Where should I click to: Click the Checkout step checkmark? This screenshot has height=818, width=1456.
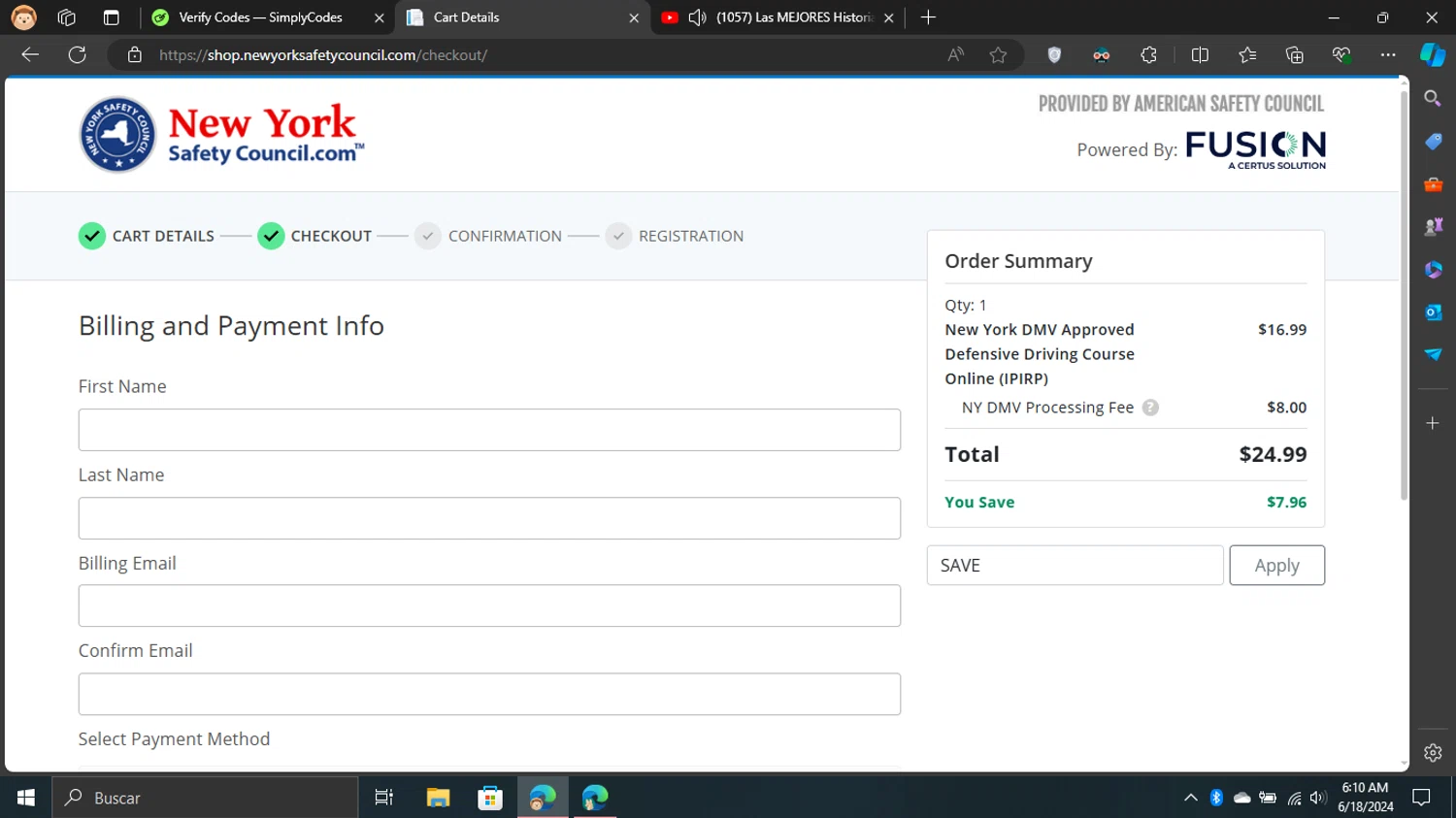pos(271,236)
